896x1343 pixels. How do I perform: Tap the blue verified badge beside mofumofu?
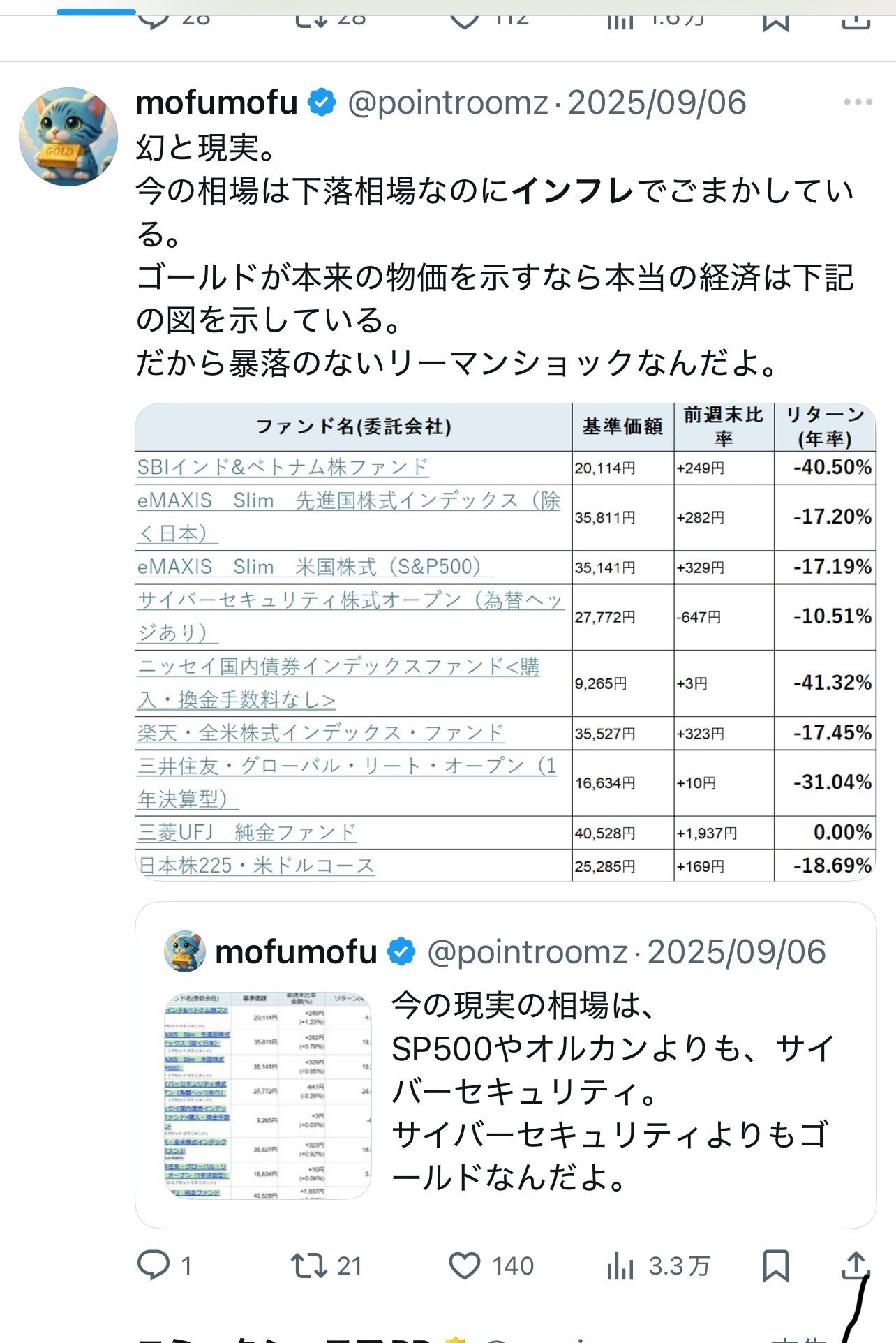tap(322, 103)
